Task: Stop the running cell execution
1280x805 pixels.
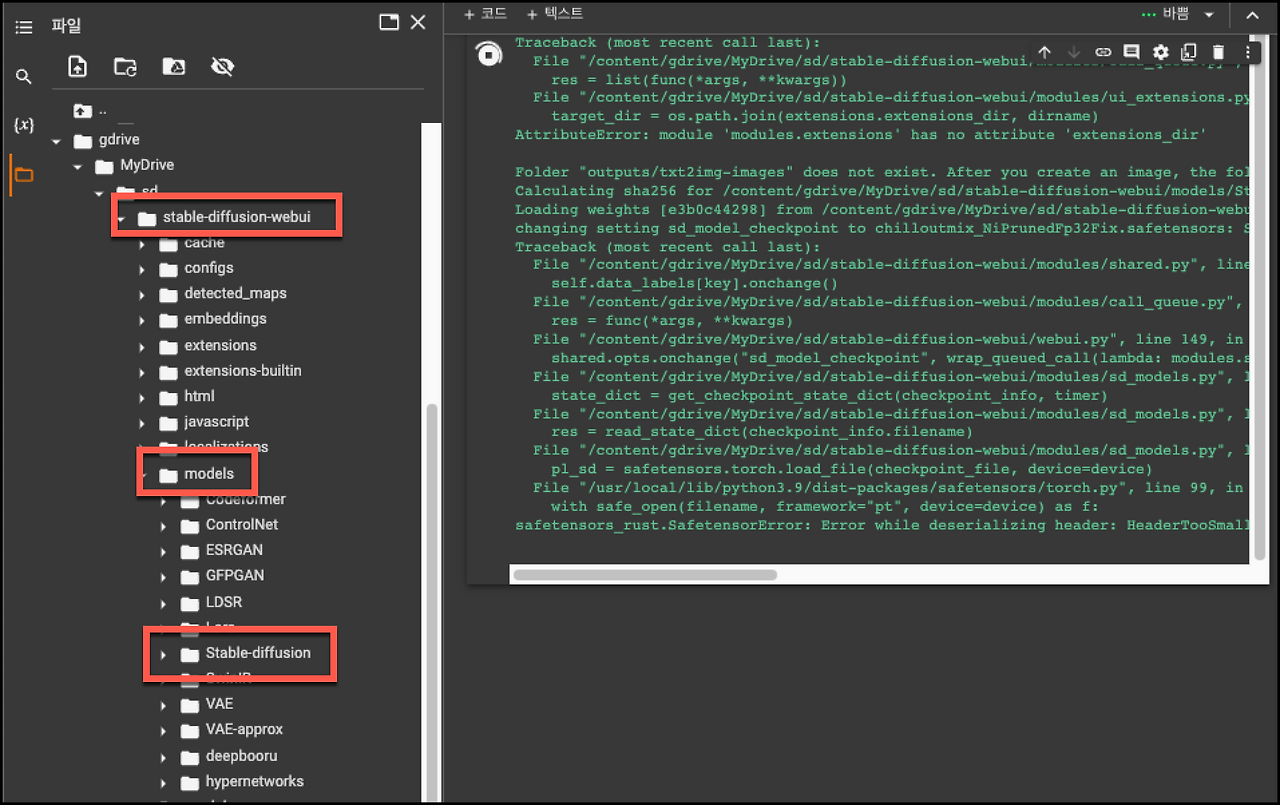Action: (x=488, y=55)
